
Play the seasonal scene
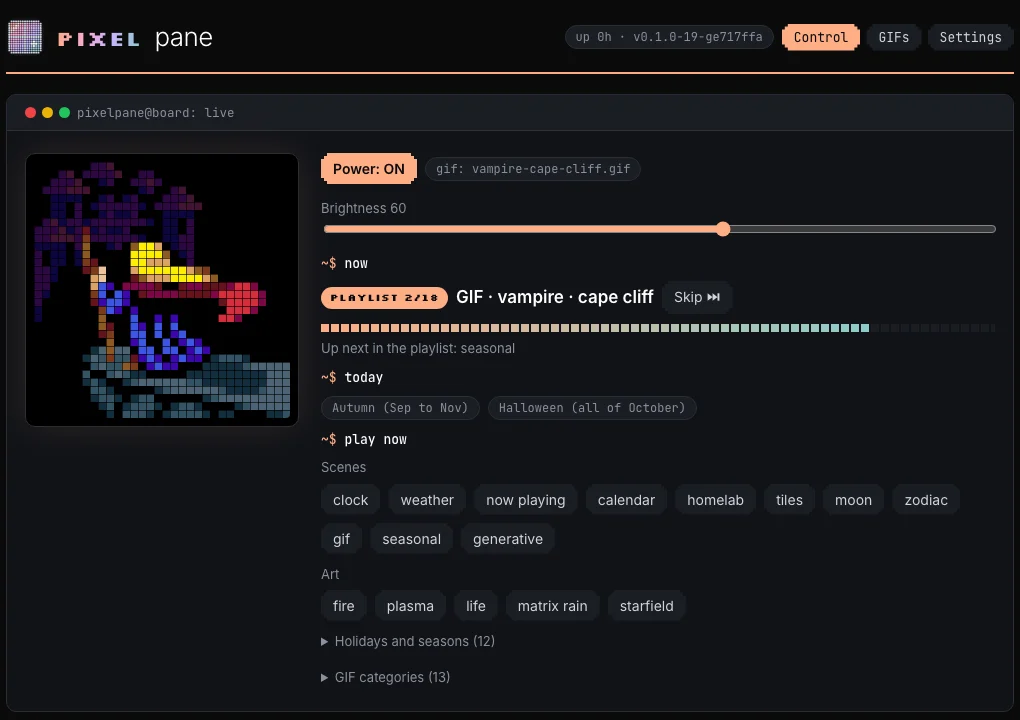point(411,539)
